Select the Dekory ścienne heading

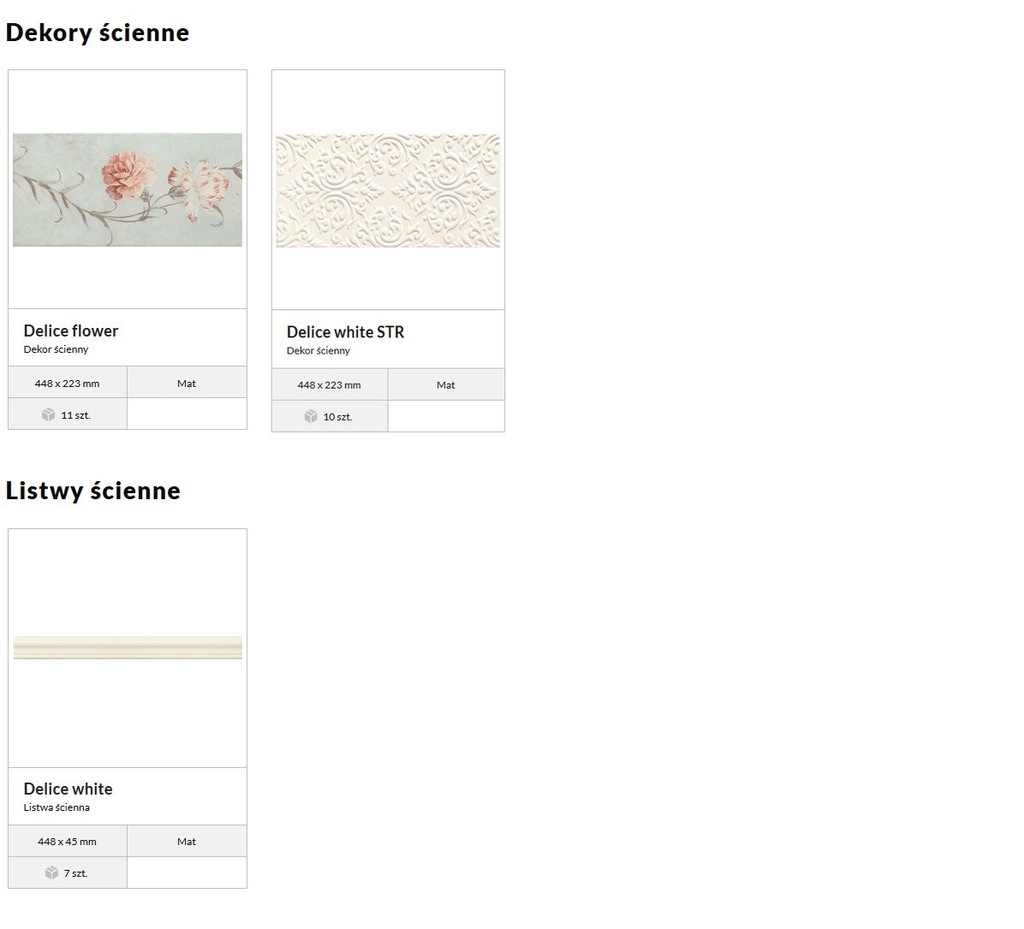click(x=97, y=33)
